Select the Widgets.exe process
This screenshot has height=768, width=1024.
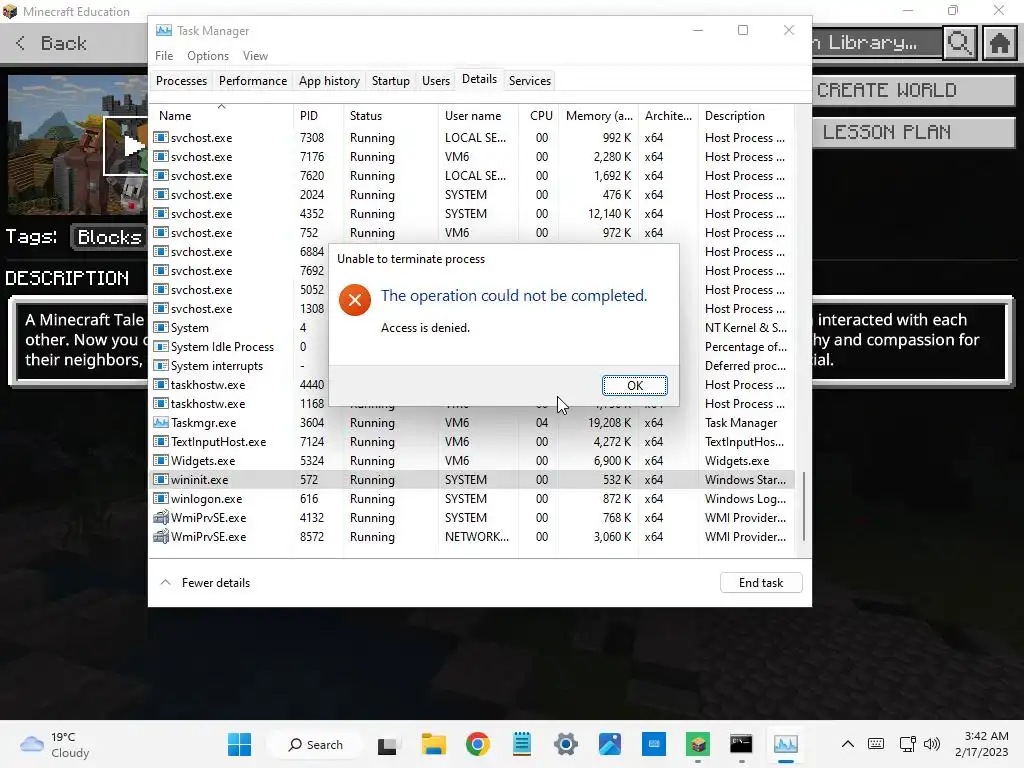tap(472, 460)
